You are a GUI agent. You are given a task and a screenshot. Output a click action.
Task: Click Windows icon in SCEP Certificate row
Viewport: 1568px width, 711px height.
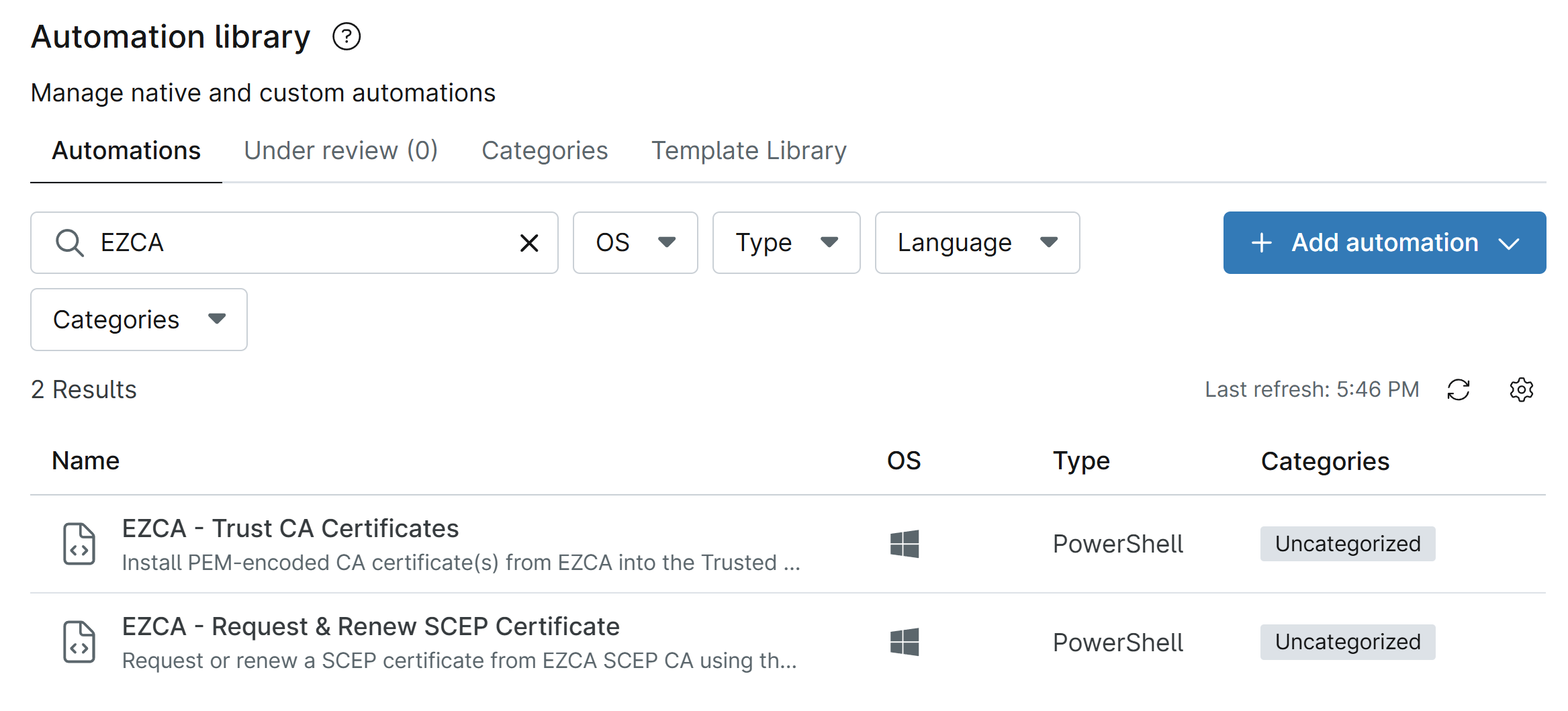click(x=905, y=642)
